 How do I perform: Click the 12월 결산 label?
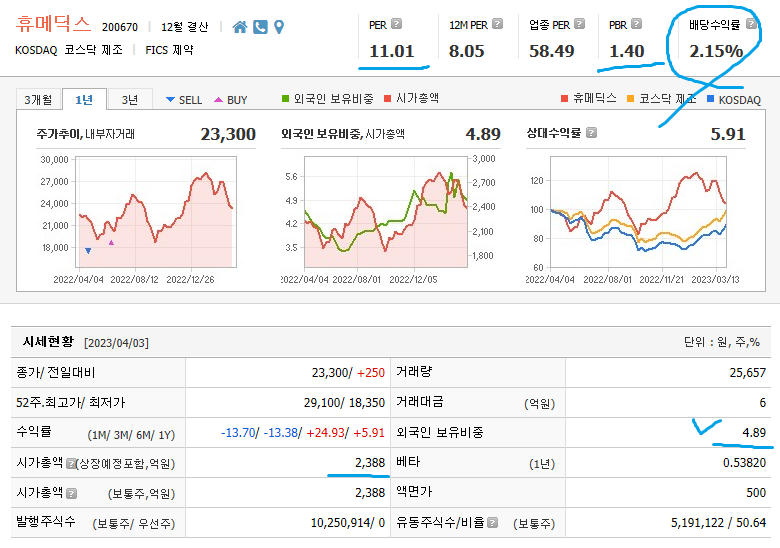point(185,27)
